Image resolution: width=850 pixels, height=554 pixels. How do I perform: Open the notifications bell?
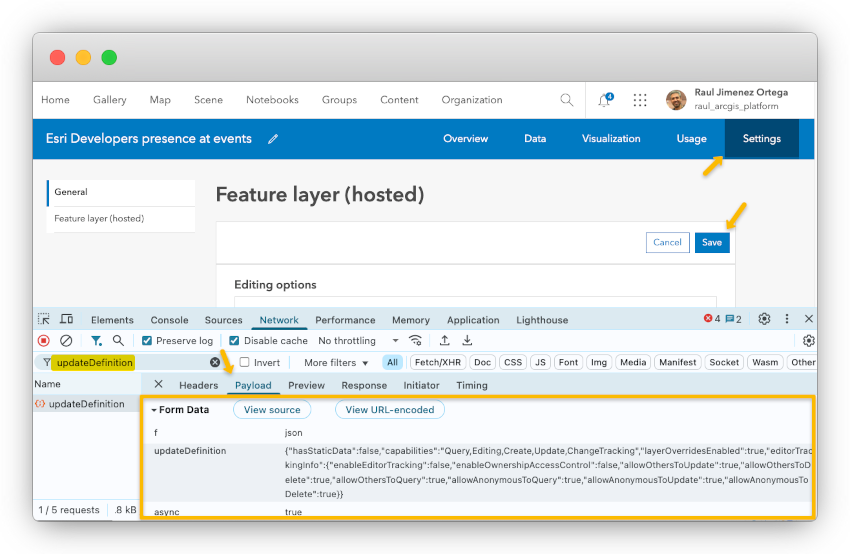click(605, 100)
